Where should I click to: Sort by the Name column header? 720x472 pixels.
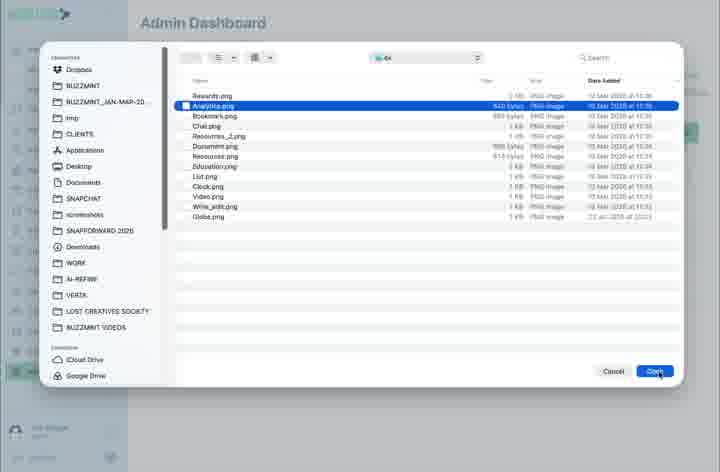200,81
